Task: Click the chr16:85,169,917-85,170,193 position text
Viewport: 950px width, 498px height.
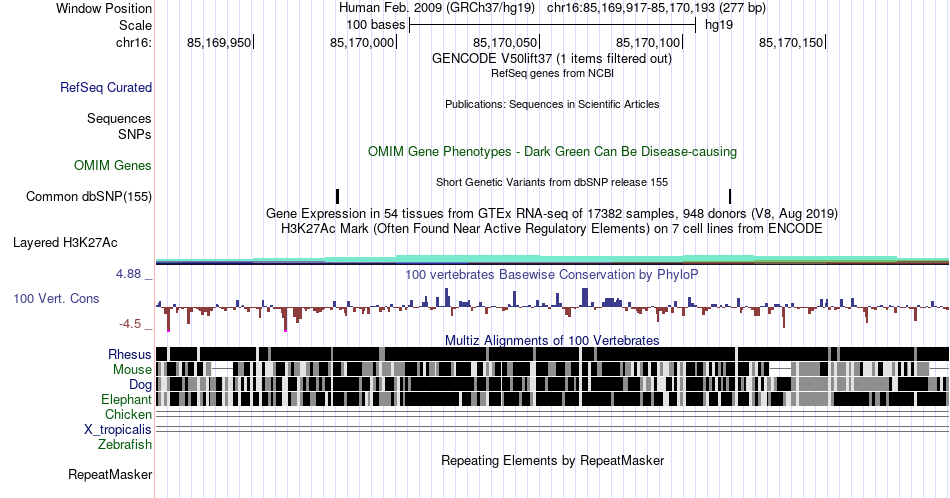Action: (656, 8)
